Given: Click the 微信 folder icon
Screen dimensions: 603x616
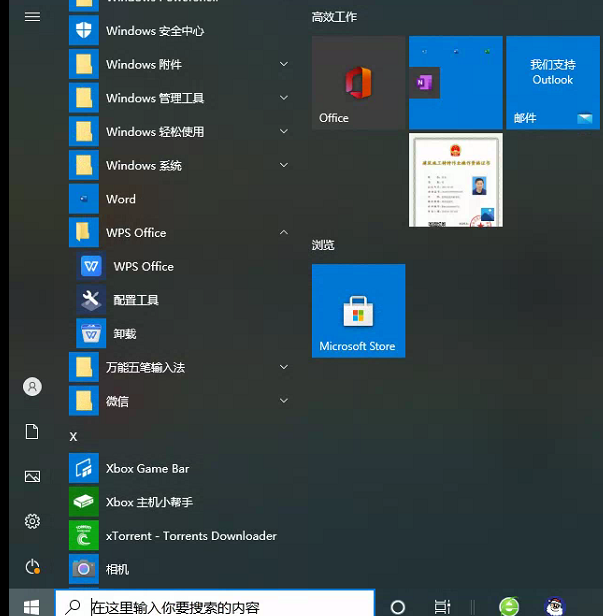Looking at the screenshot, I should [x=84, y=401].
